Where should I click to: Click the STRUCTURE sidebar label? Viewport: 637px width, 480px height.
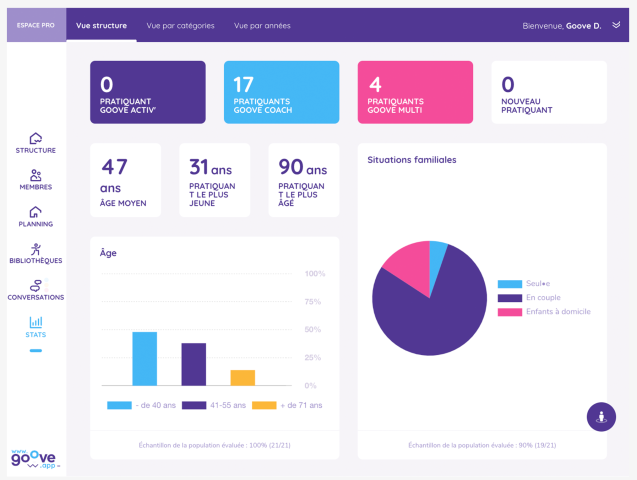point(36,150)
